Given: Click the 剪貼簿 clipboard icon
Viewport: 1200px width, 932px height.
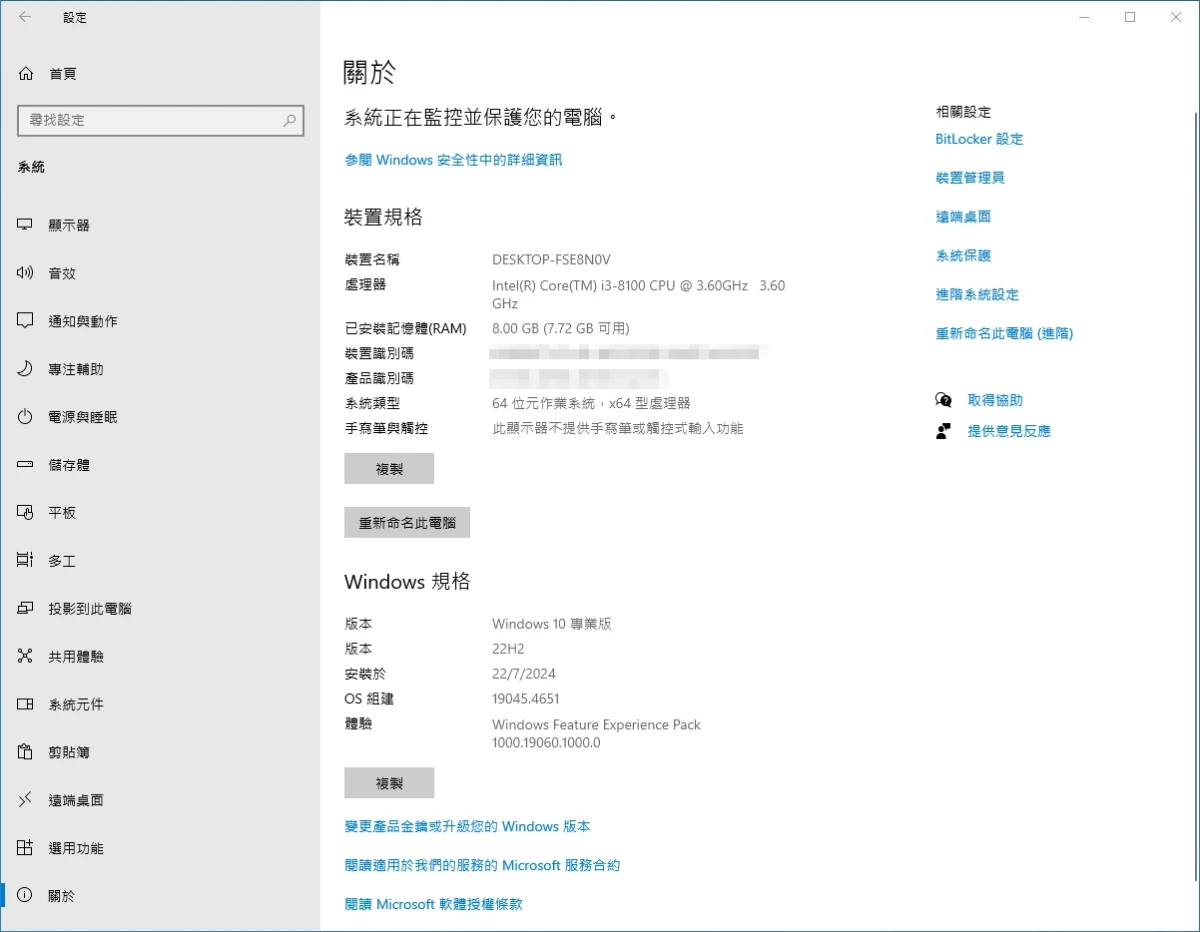Looking at the screenshot, I should tap(26, 752).
